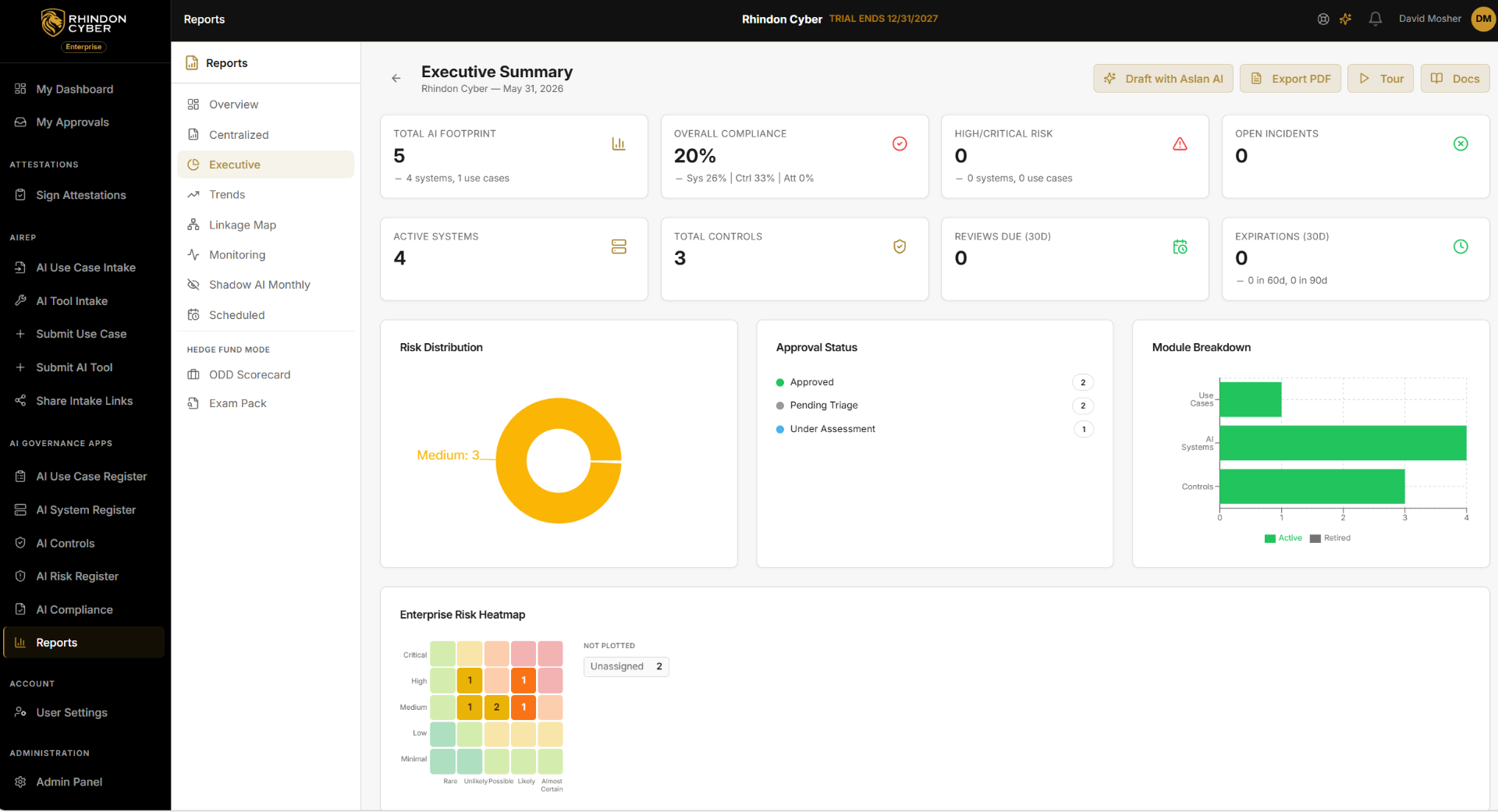The image size is (1498, 812).
Task: Click the Overall Compliance check icon
Action: tap(900, 144)
